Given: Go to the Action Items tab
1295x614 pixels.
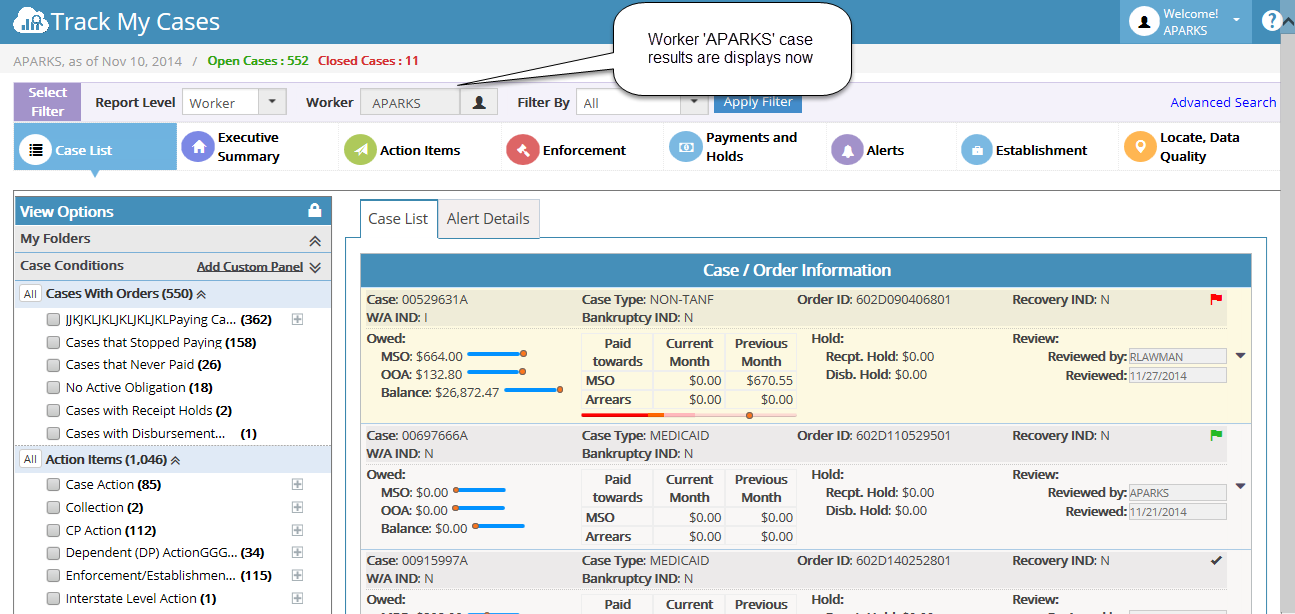Looking at the screenshot, I should click(x=420, y=150).
